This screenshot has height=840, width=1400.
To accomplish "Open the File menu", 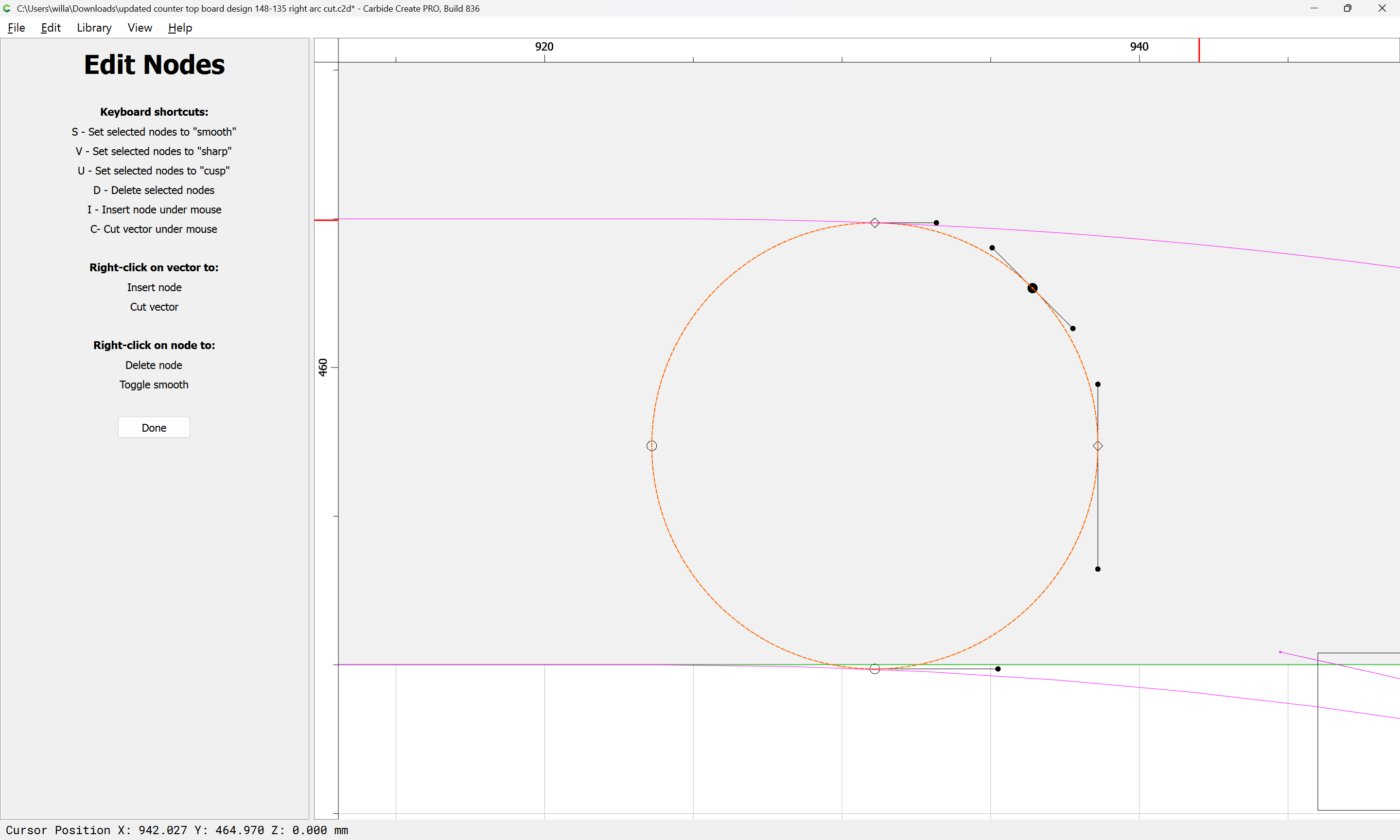I will tap(16, 28).
